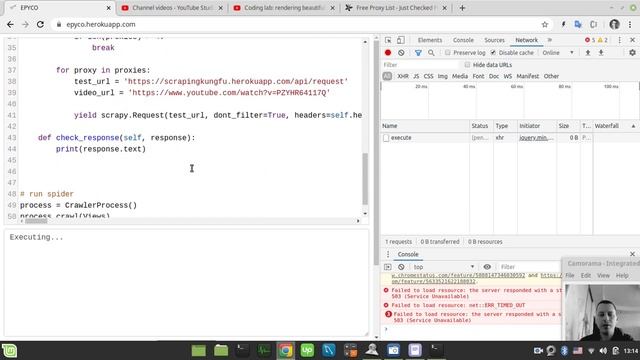Focus the network Filter input field
Screen dimensions: 640x360
click(420, 64)
